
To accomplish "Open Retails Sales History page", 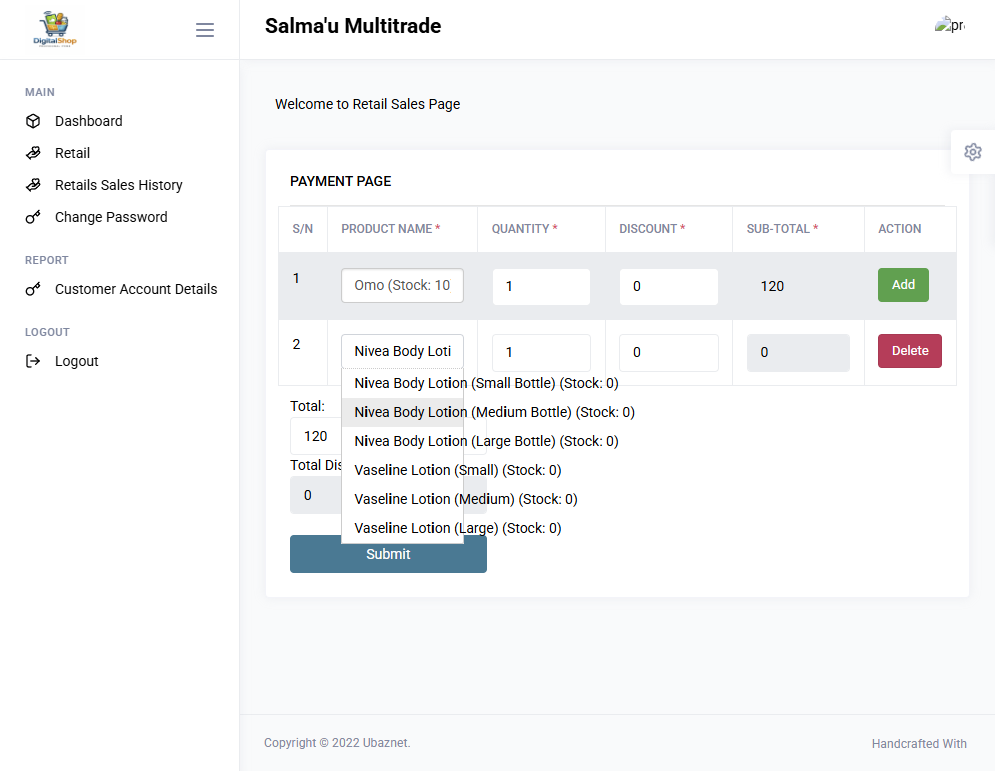I will 119,185.
